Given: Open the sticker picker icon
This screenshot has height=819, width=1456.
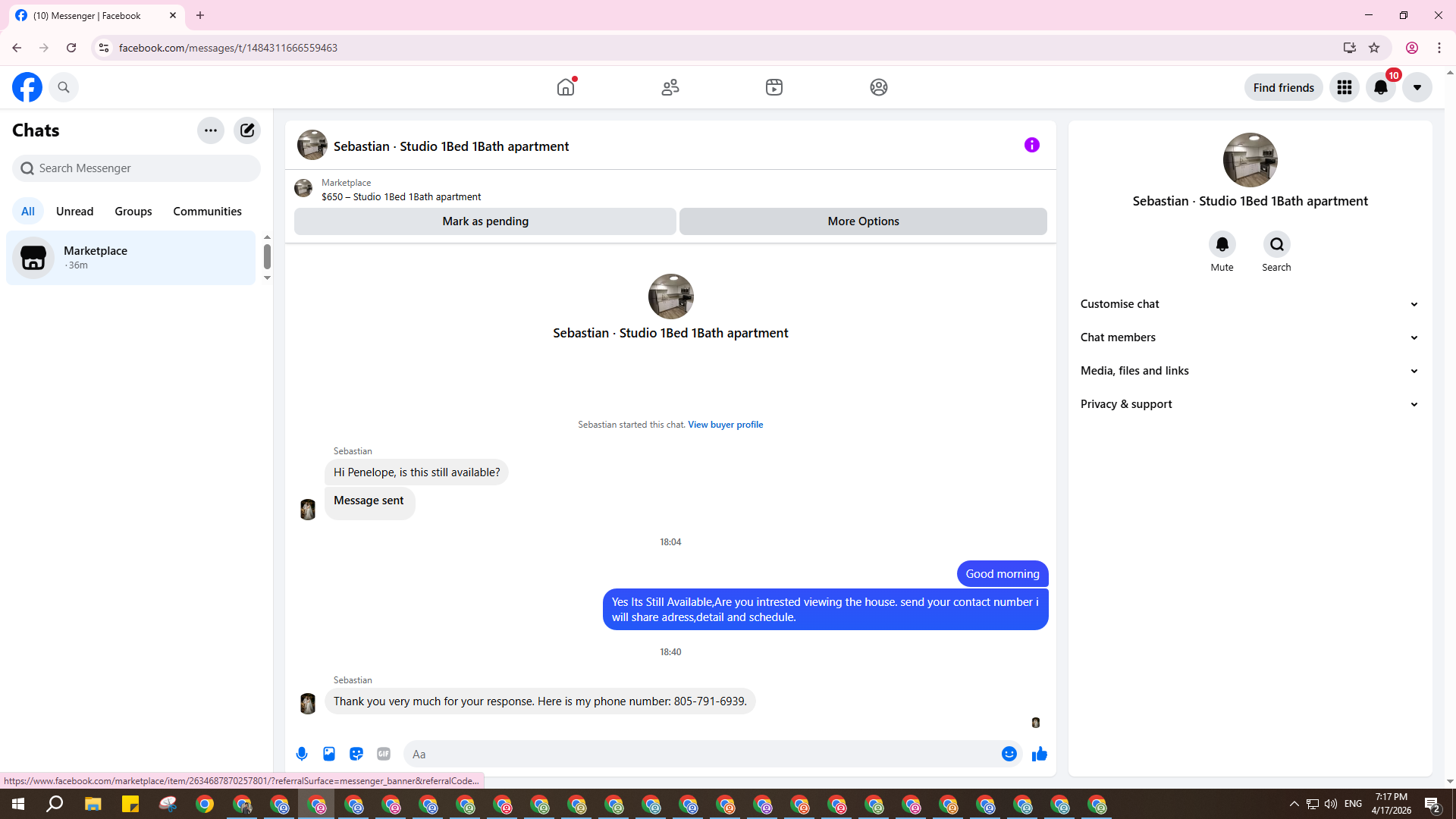Looking at the screenshot, I should [356, 754].
